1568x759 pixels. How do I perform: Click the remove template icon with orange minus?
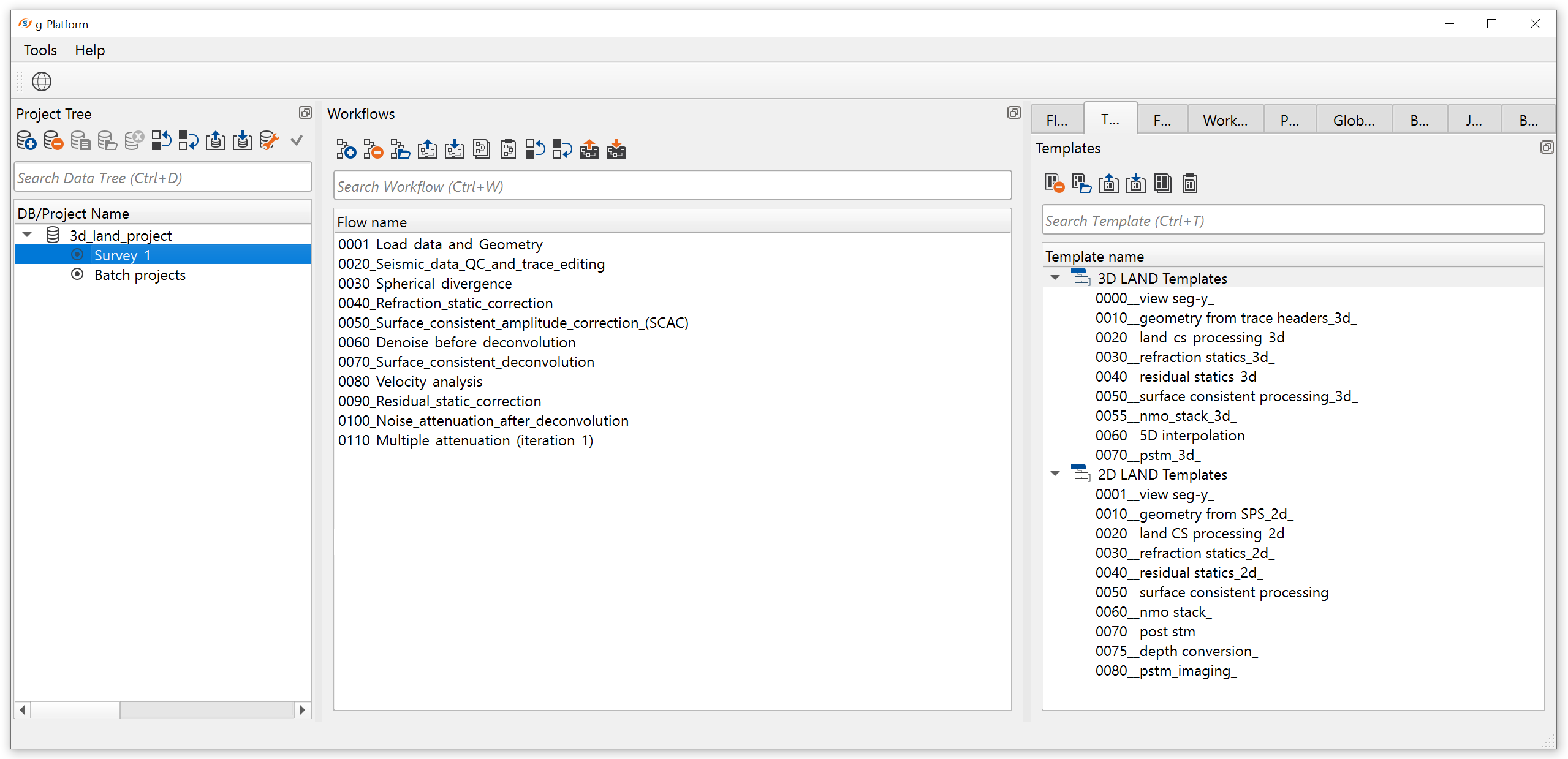pos(1055,184)
